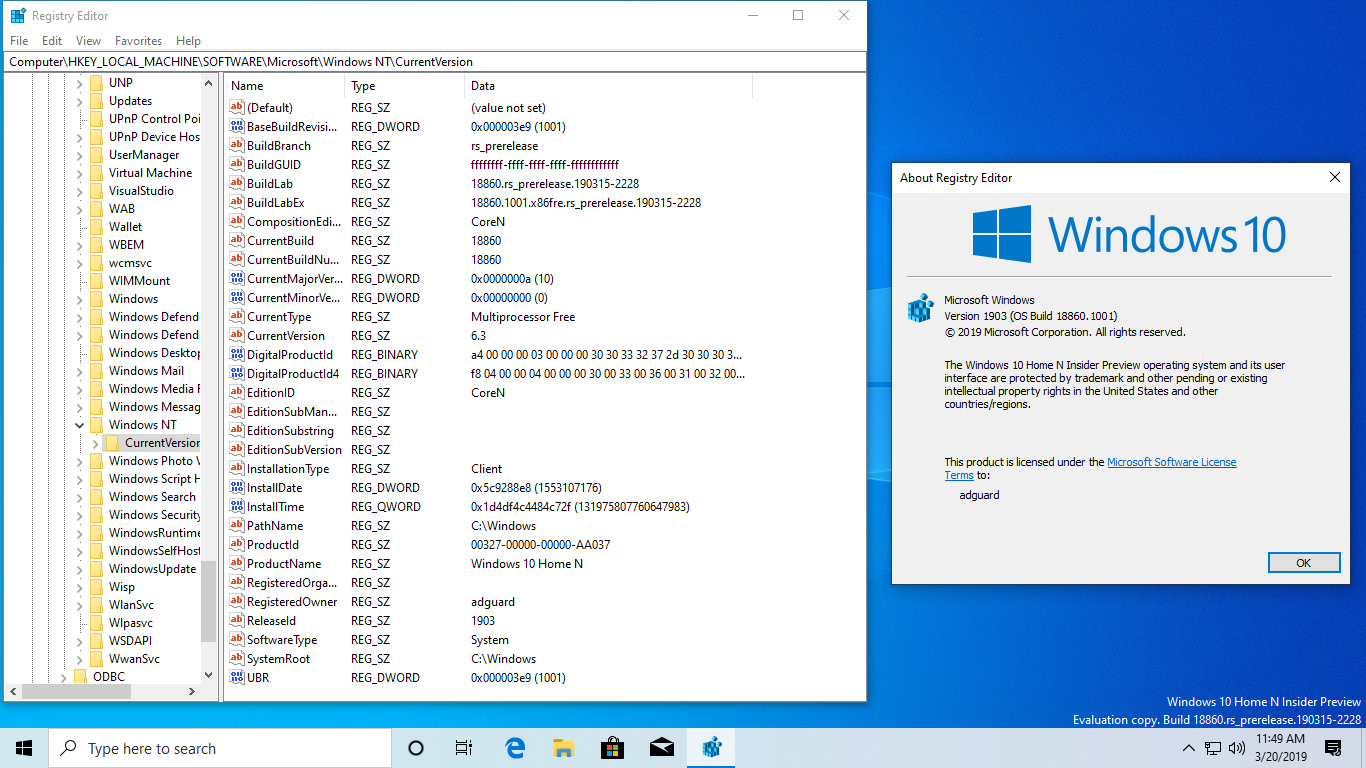
Task: Select the DigitalProductId binary icon
Action: [237, 354]
